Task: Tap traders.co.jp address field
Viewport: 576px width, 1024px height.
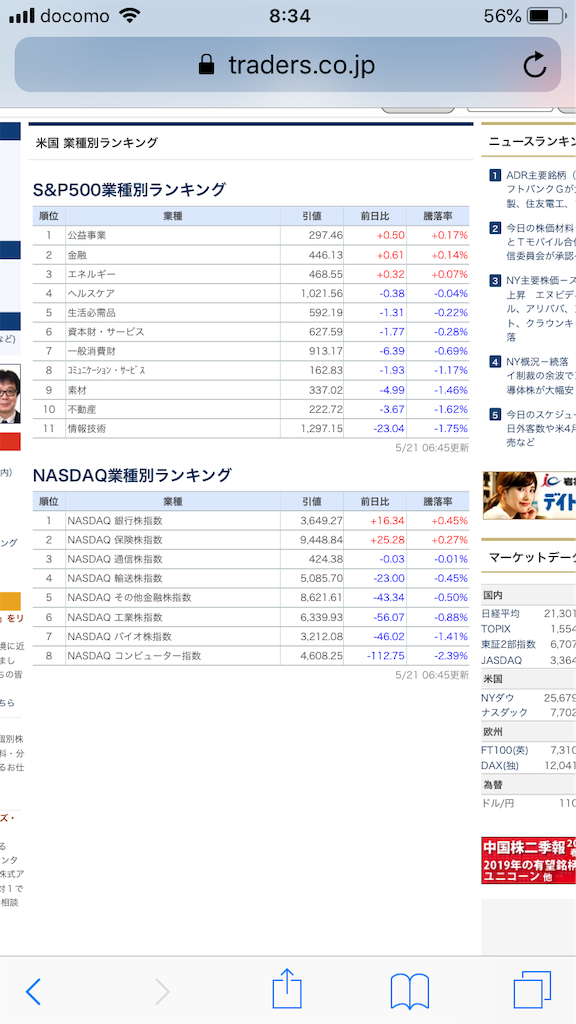Action: pos(287,65)
